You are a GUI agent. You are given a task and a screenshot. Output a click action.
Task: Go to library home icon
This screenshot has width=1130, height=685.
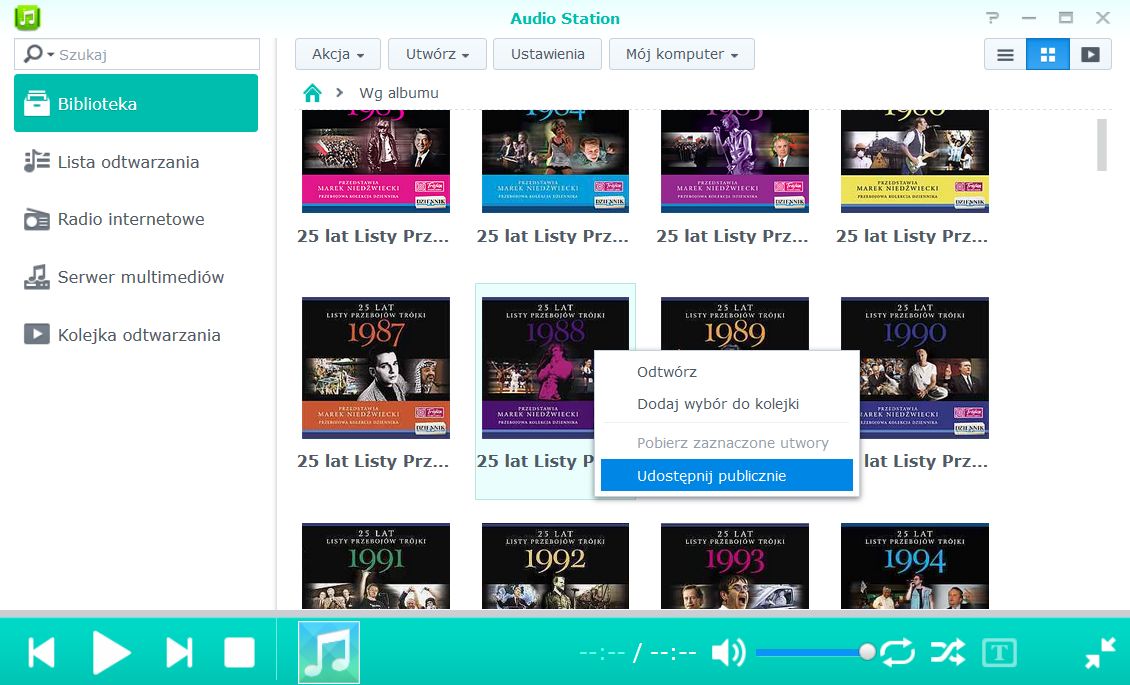point(312,92)
